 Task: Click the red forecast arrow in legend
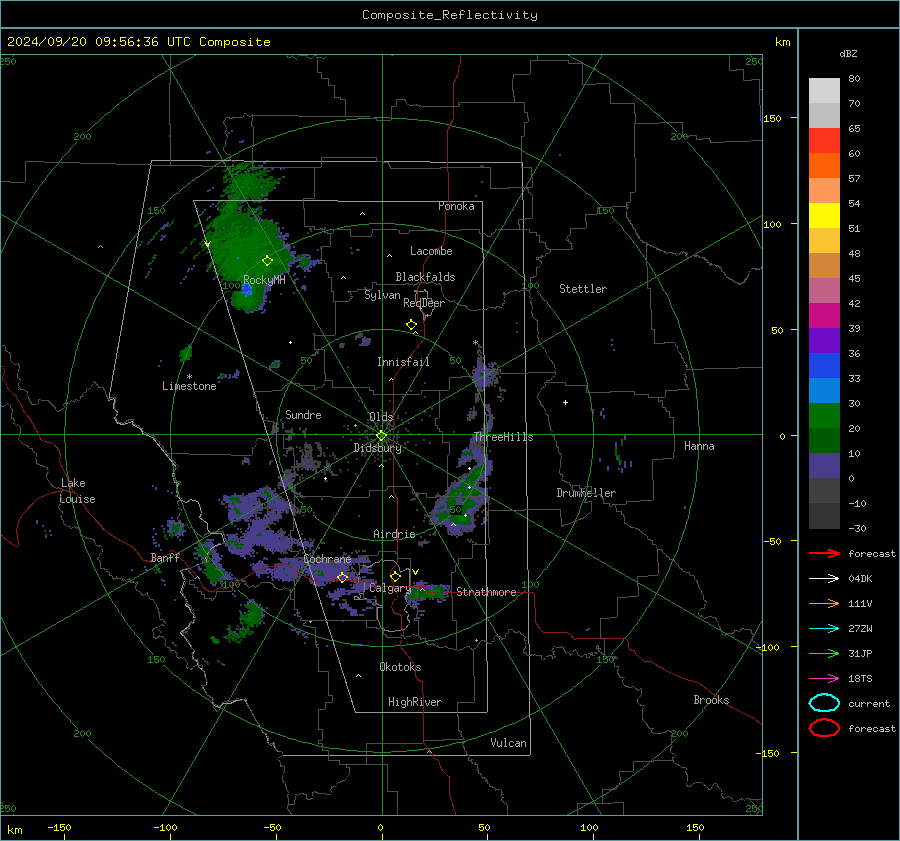click(824, 553)
